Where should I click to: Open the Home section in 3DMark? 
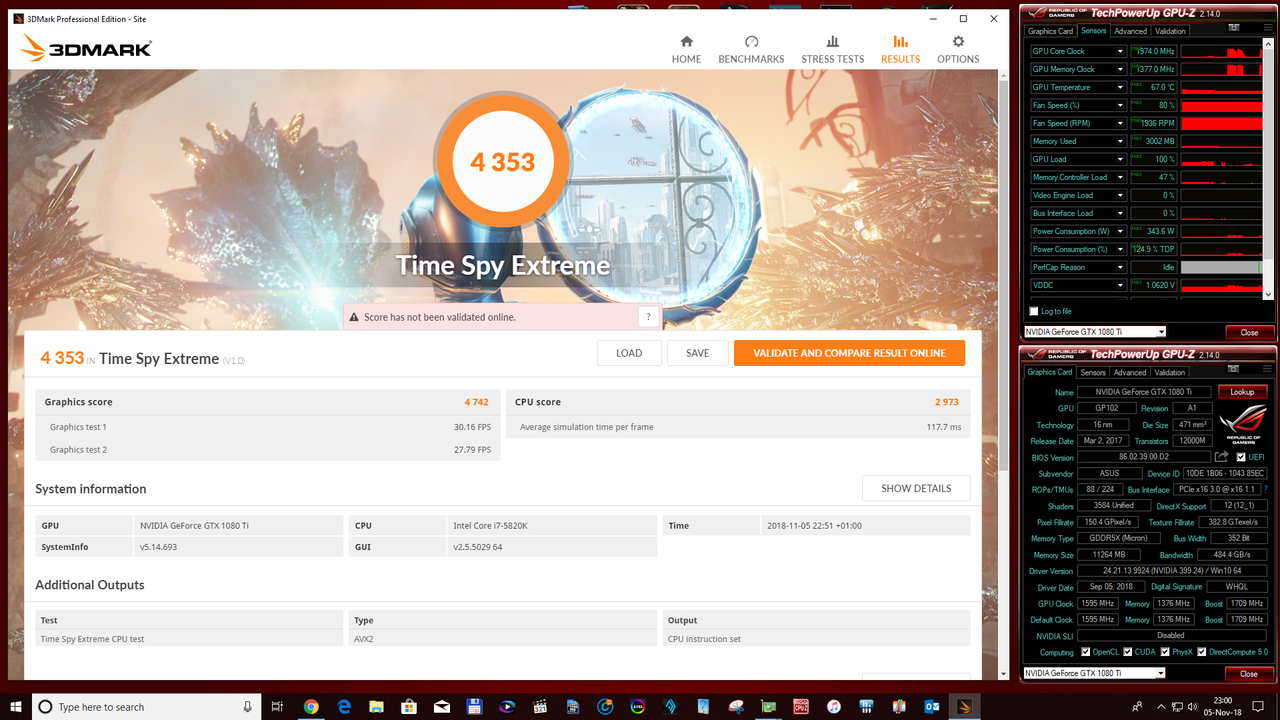[x=686, y=49]
